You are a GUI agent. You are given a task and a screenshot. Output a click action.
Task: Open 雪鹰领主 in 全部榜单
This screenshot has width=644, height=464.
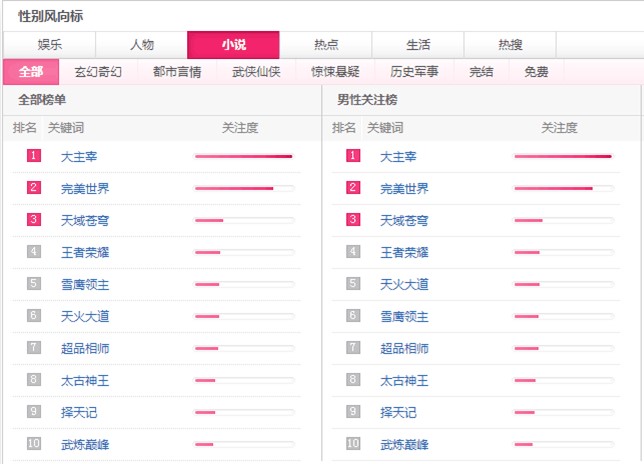tap(85, 285)
